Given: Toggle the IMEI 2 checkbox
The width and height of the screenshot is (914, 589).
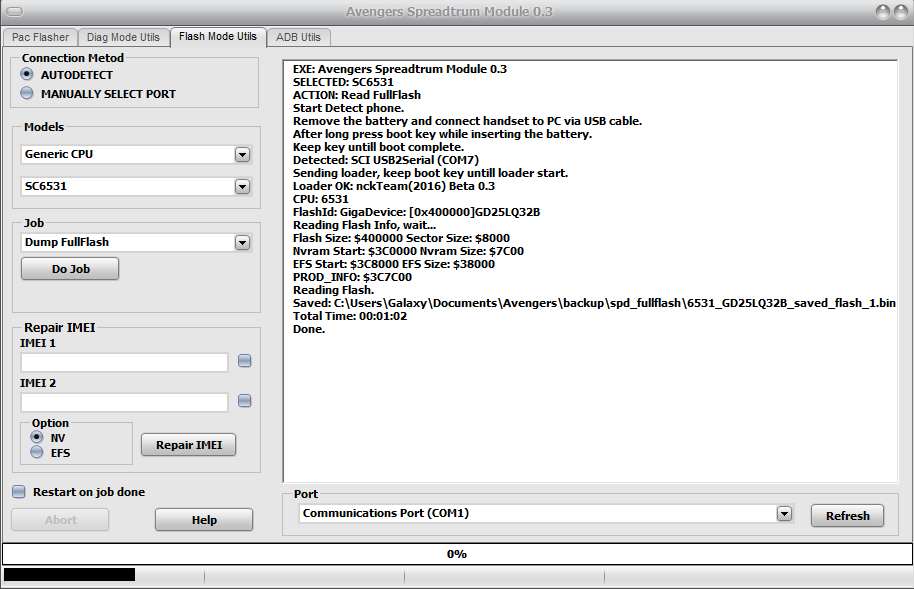Looking at the screenshot, I should pyautogui.click(x=245, y=401).
